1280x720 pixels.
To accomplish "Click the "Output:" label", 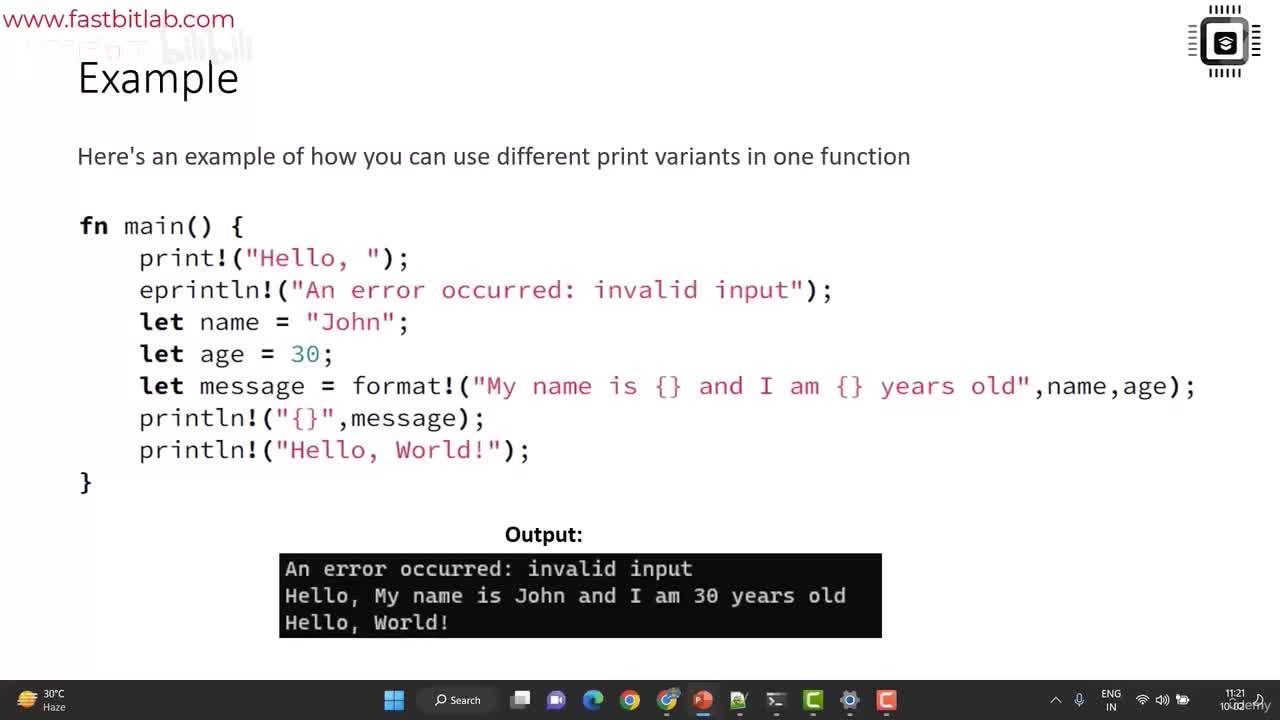I will point(544,535).
